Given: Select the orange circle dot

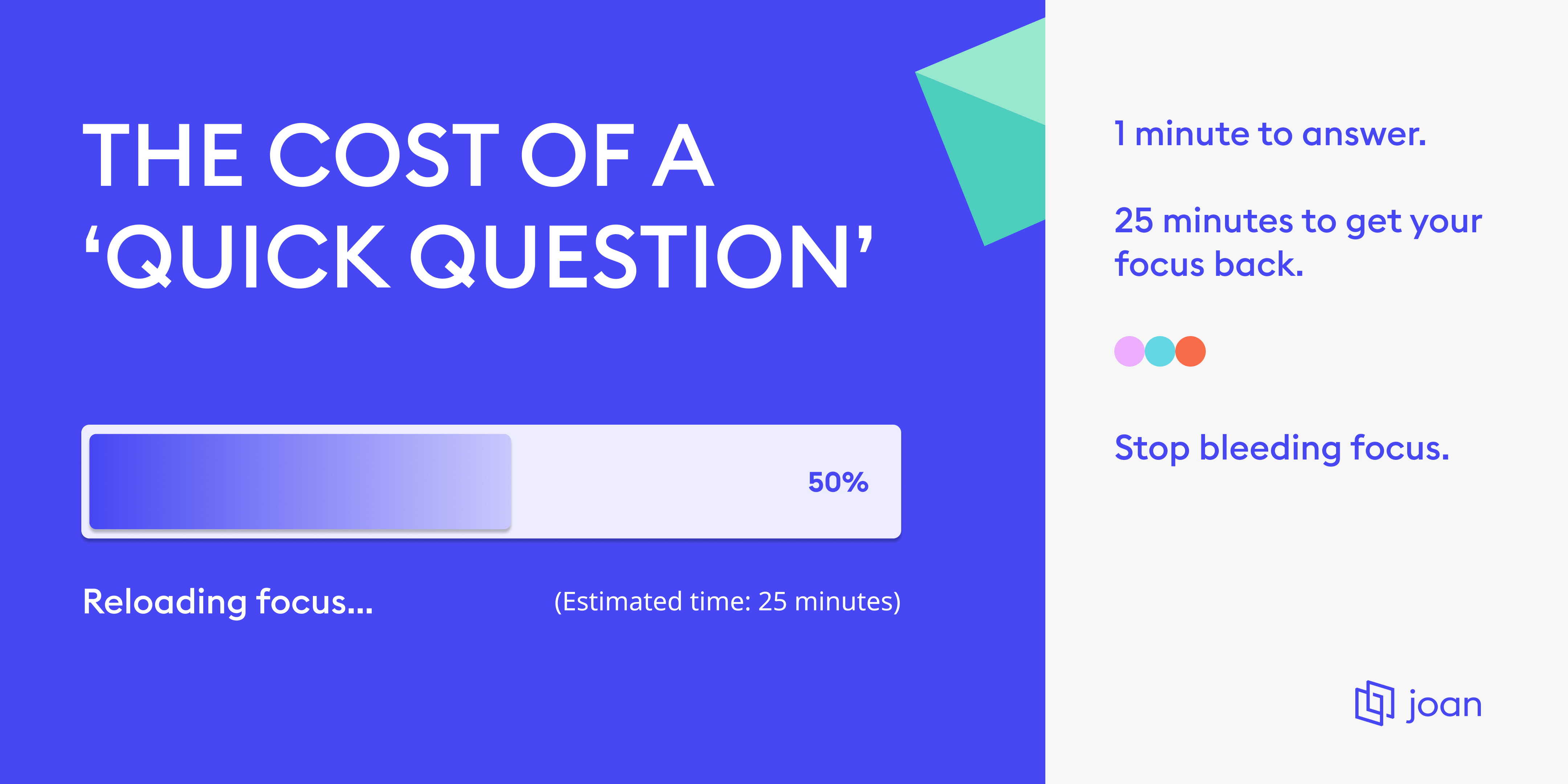Looking at the screenshot, I should 1191,351.
